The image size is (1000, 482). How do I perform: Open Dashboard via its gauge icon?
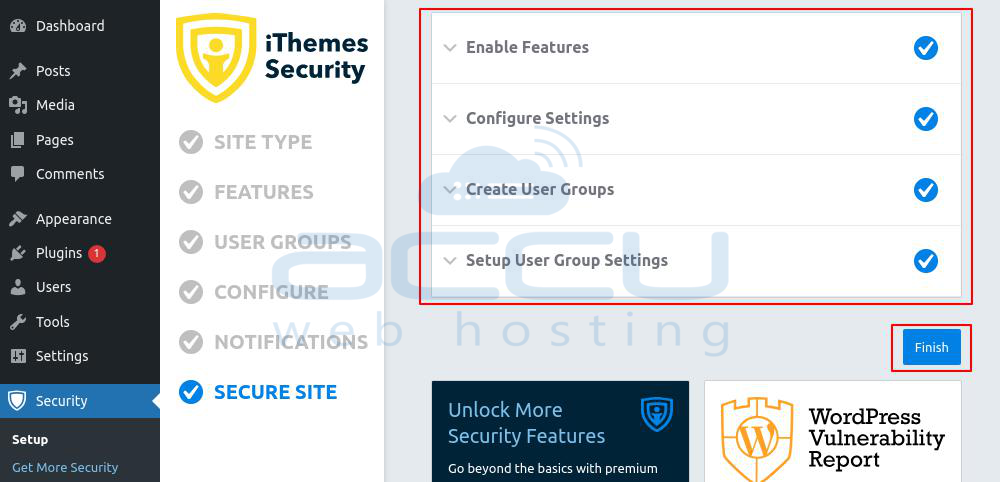coord(18,26)
